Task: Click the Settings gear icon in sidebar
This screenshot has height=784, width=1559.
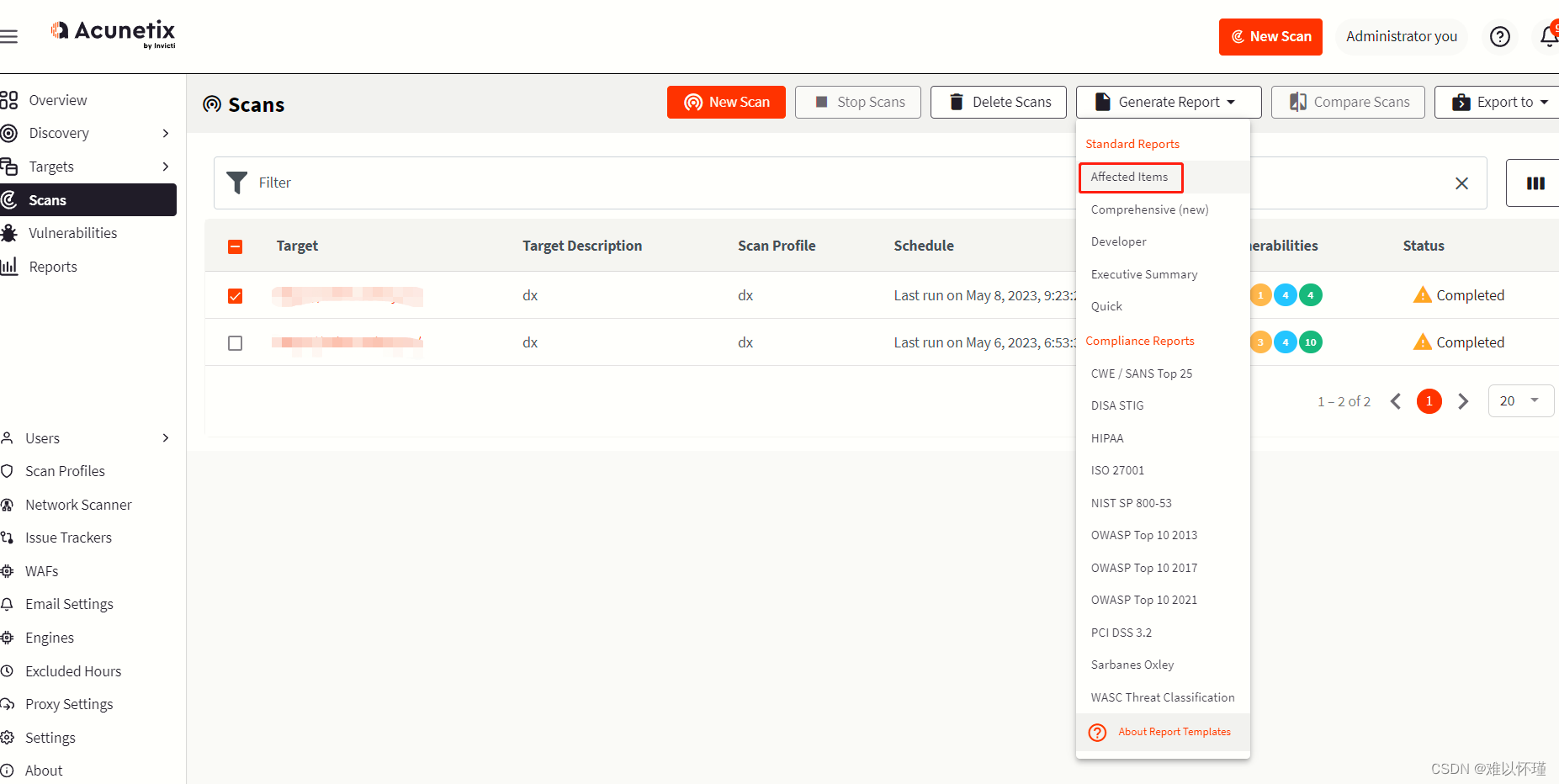Action: point(7,738)
